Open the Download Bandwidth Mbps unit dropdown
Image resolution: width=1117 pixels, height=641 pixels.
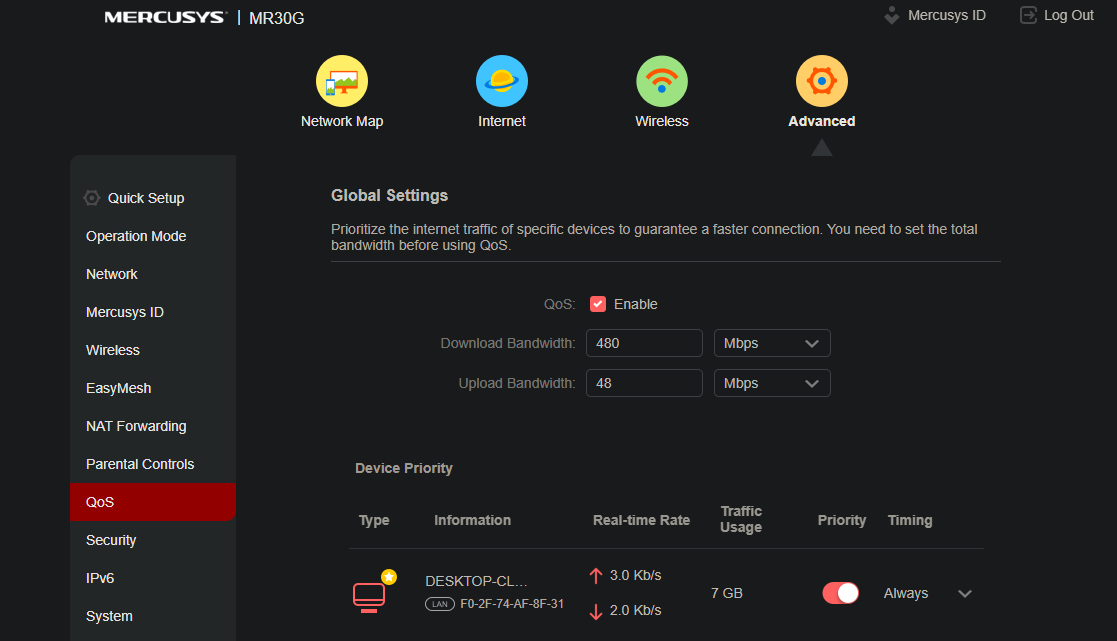coord(772,343)
